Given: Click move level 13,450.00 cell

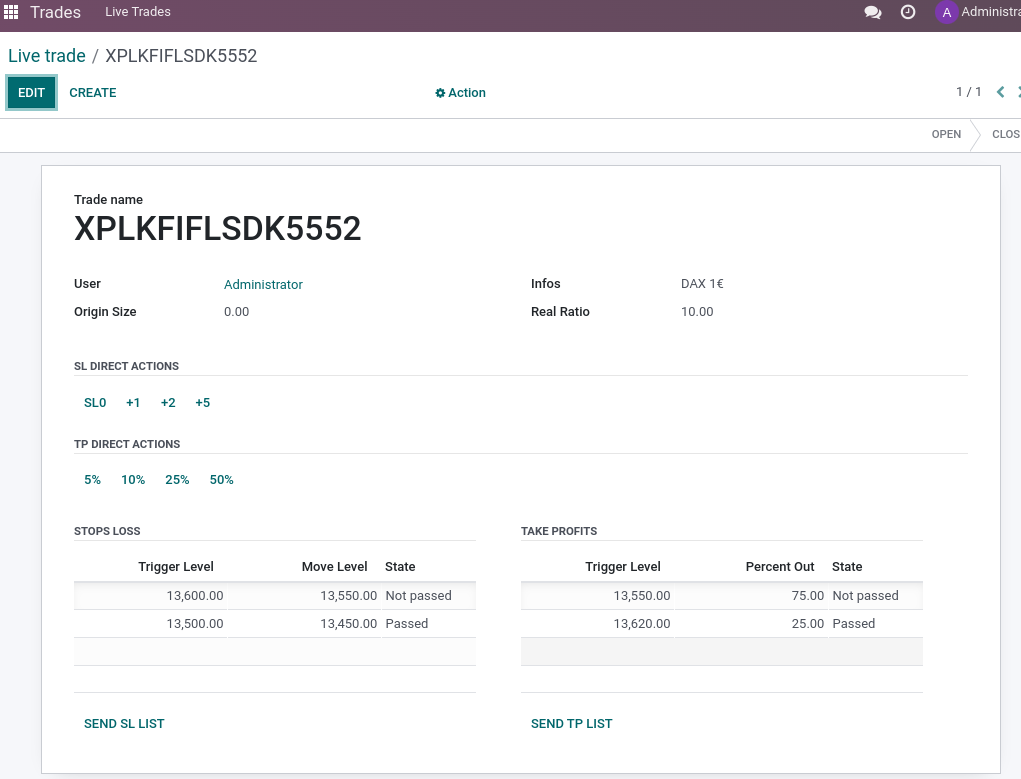Looking at the screenshot, I should pyautogui.click(x=304, y=623).
